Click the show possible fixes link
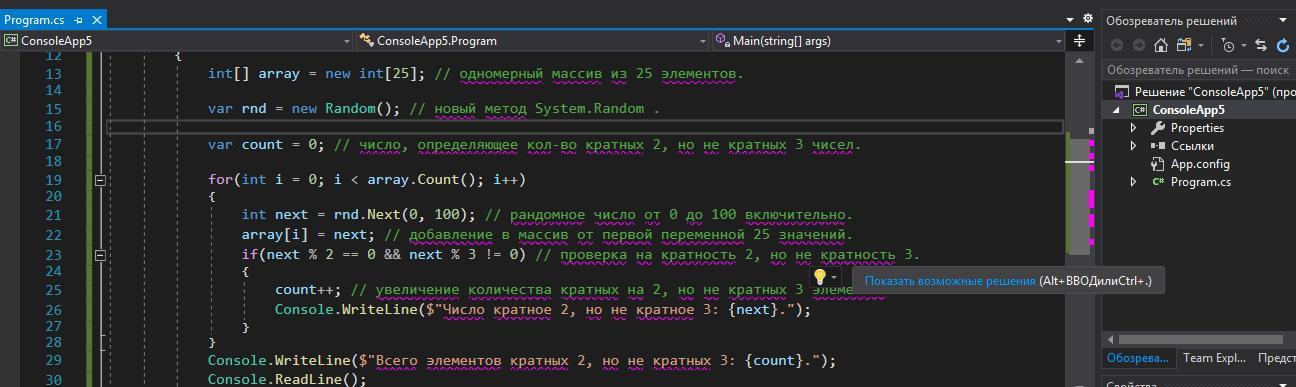Image resolution: width=1296 pixels, height=387 pixels. click(950, 281)
